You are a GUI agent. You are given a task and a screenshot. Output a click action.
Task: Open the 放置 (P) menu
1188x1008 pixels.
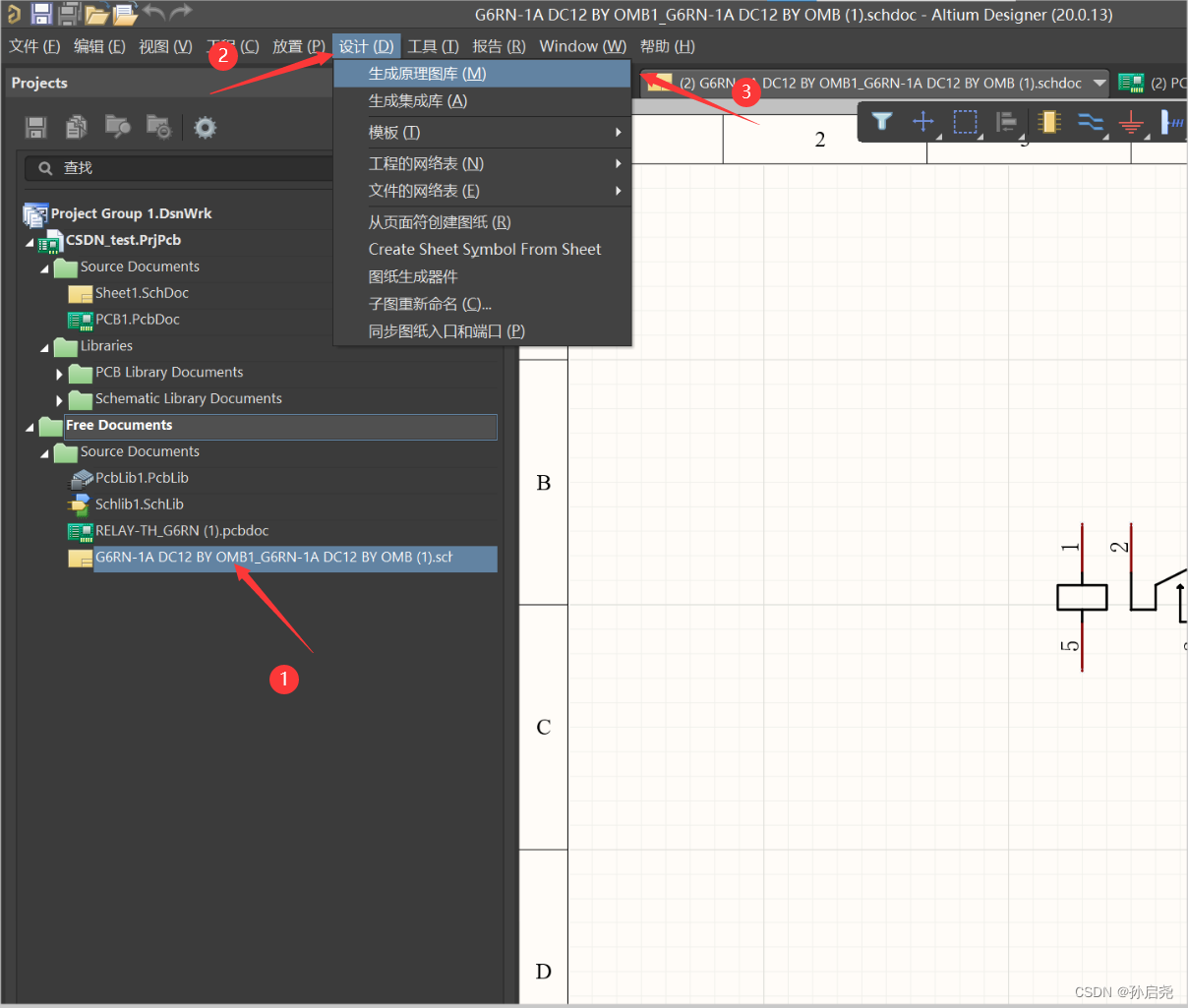click(299, 46)
